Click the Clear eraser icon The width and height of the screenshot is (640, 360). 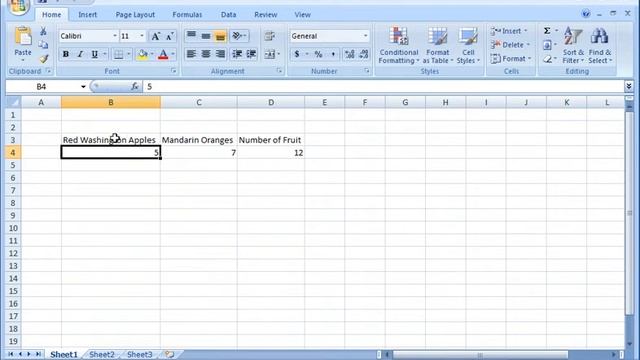click(x=547, y=60)
